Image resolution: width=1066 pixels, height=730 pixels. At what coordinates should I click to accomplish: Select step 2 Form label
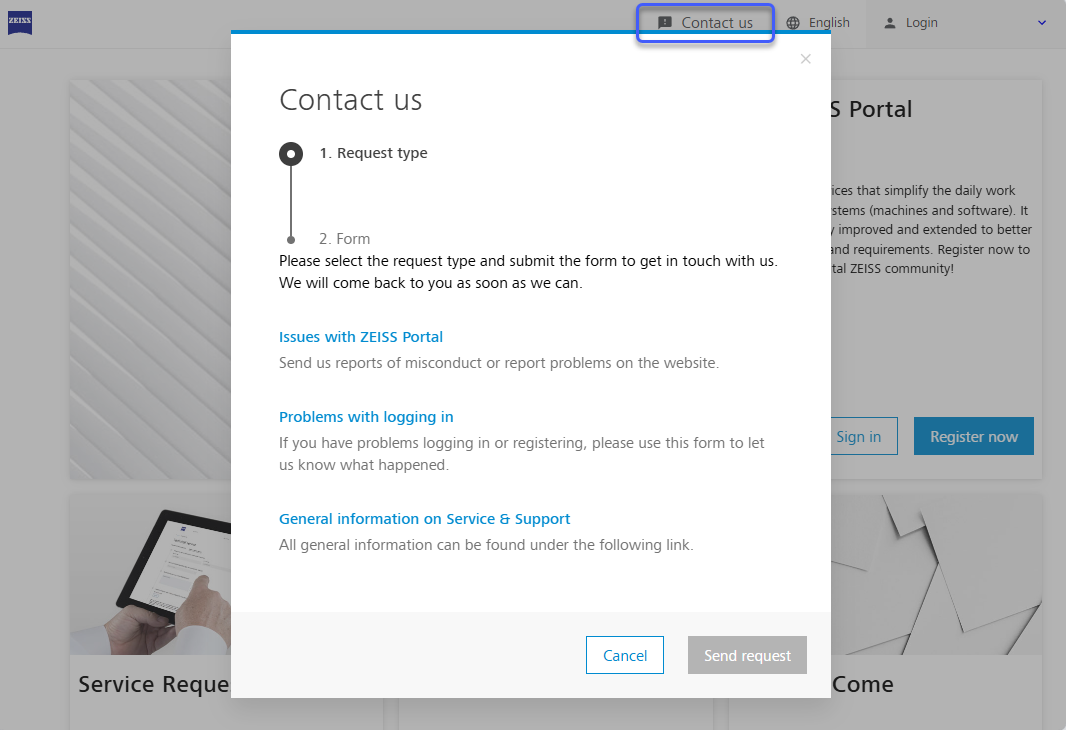[x=345, y=239]
